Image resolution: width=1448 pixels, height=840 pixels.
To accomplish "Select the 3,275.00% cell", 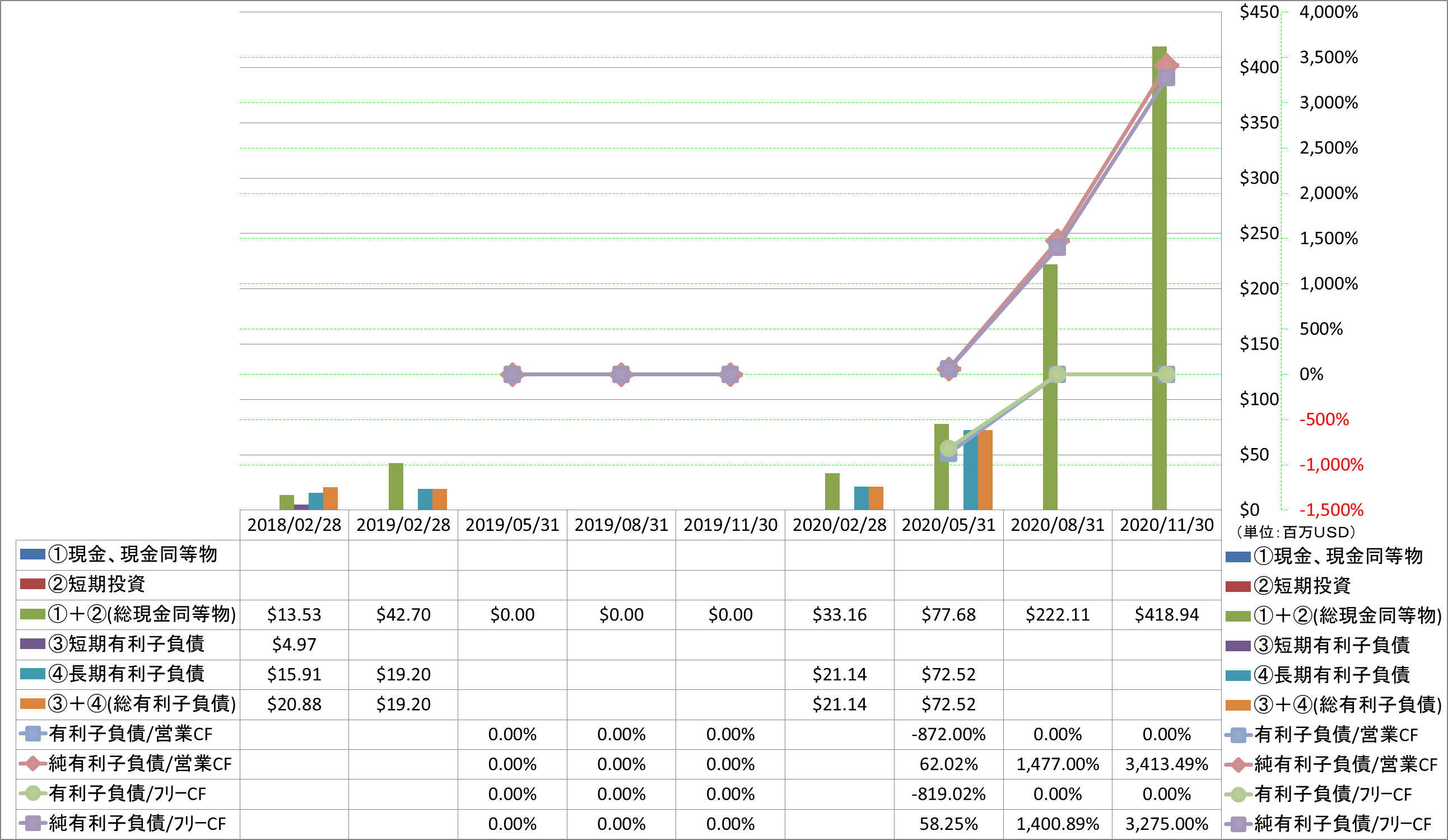I will point(1166,824).
